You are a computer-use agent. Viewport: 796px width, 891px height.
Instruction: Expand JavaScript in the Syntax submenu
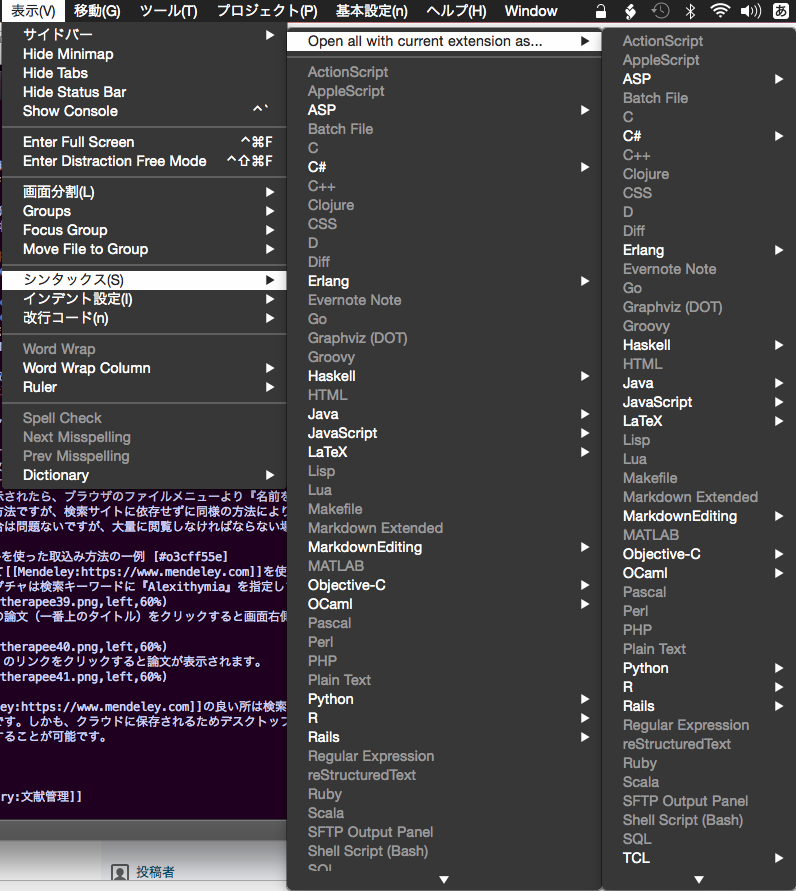coord(444,433)
